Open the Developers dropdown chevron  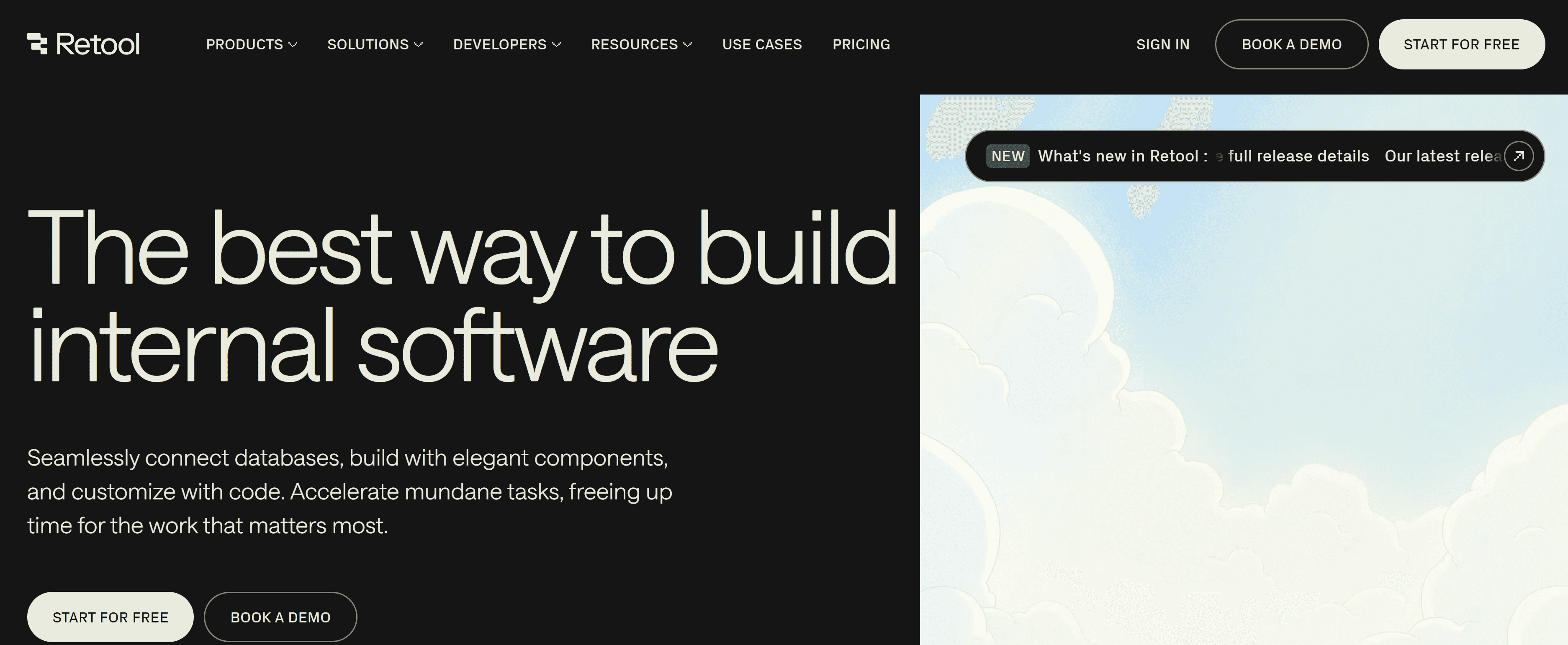pos(556,45)
